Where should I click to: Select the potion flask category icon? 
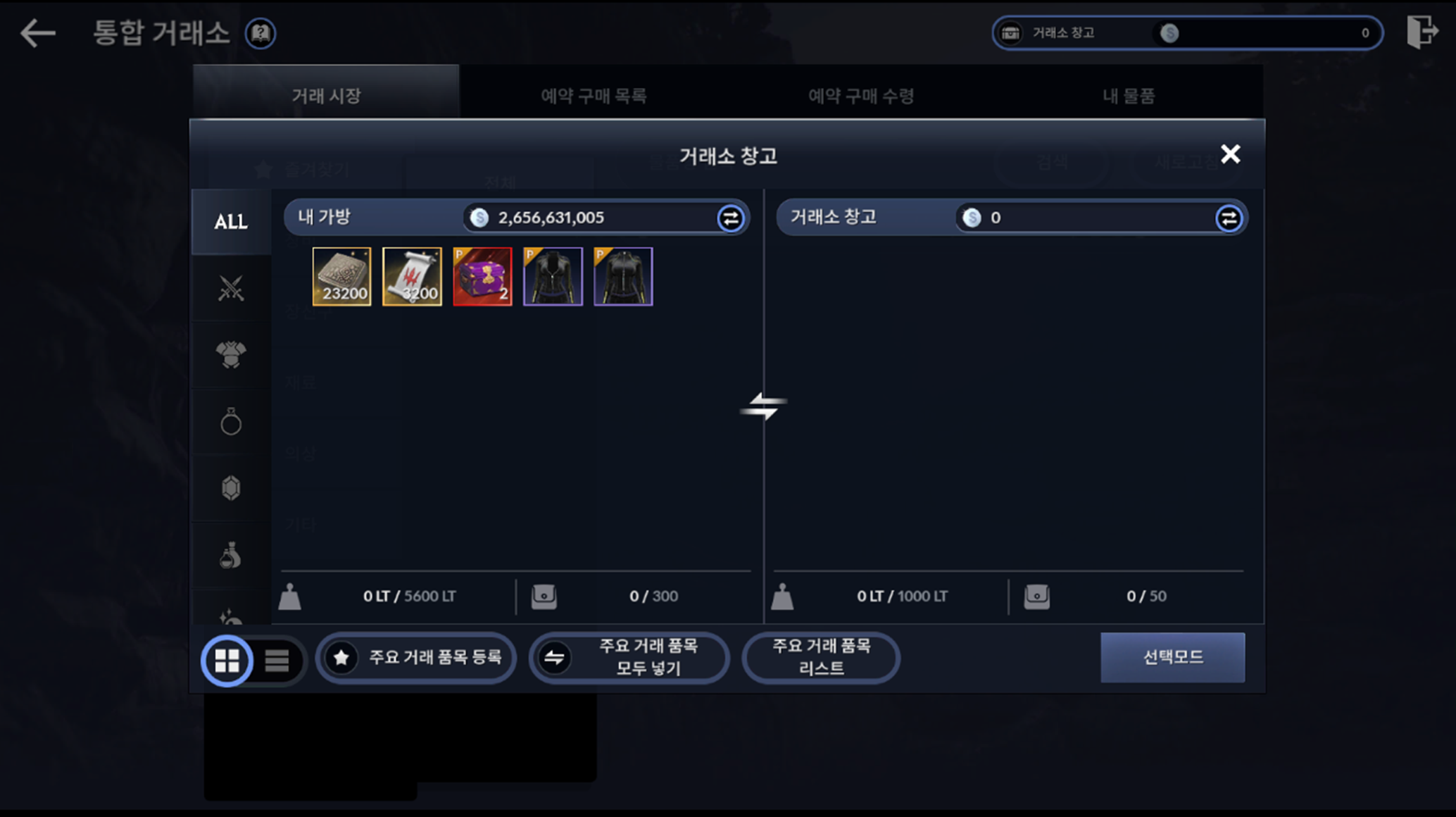(231, 556)
